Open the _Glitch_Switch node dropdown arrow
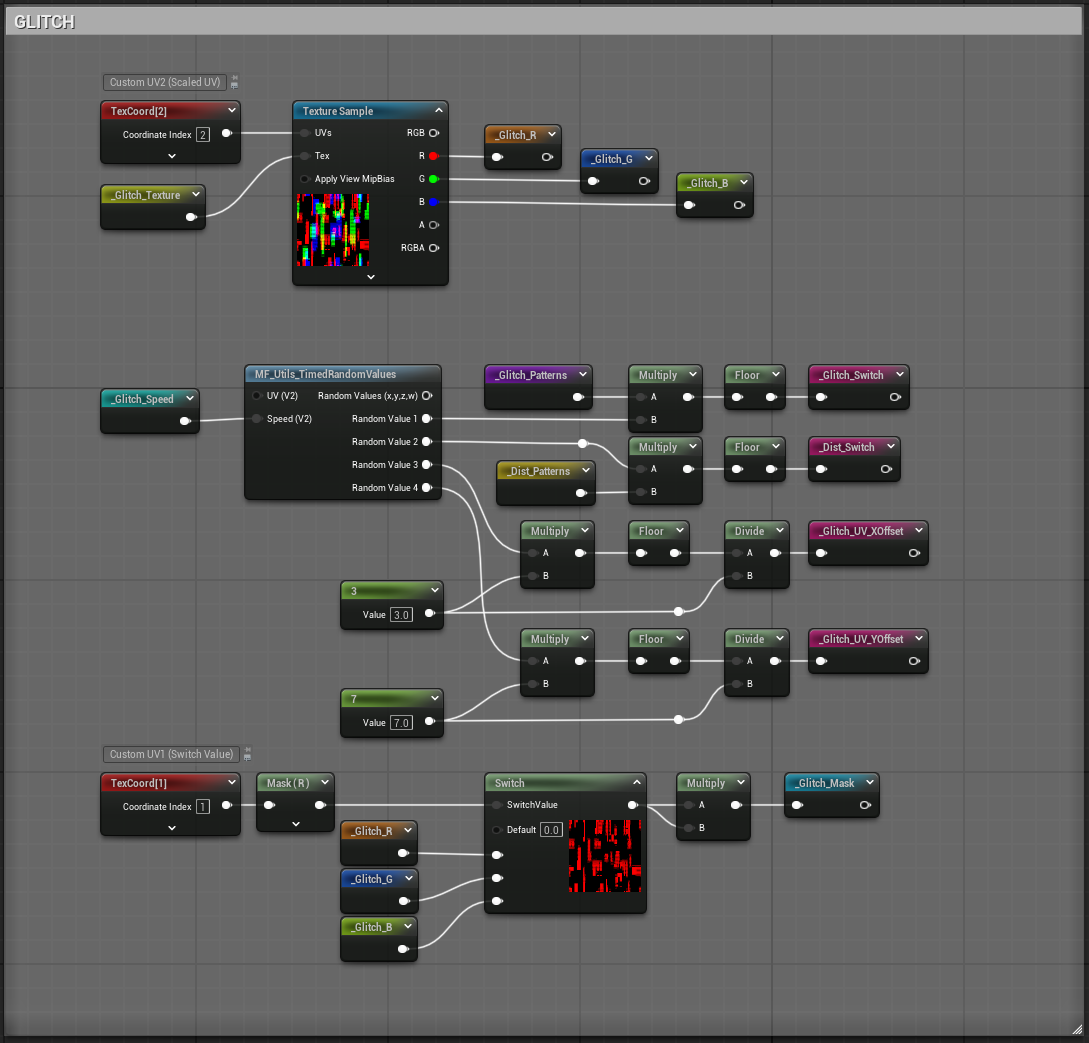This screenshot has width=1089, height=1043. (x=900, y=374)
